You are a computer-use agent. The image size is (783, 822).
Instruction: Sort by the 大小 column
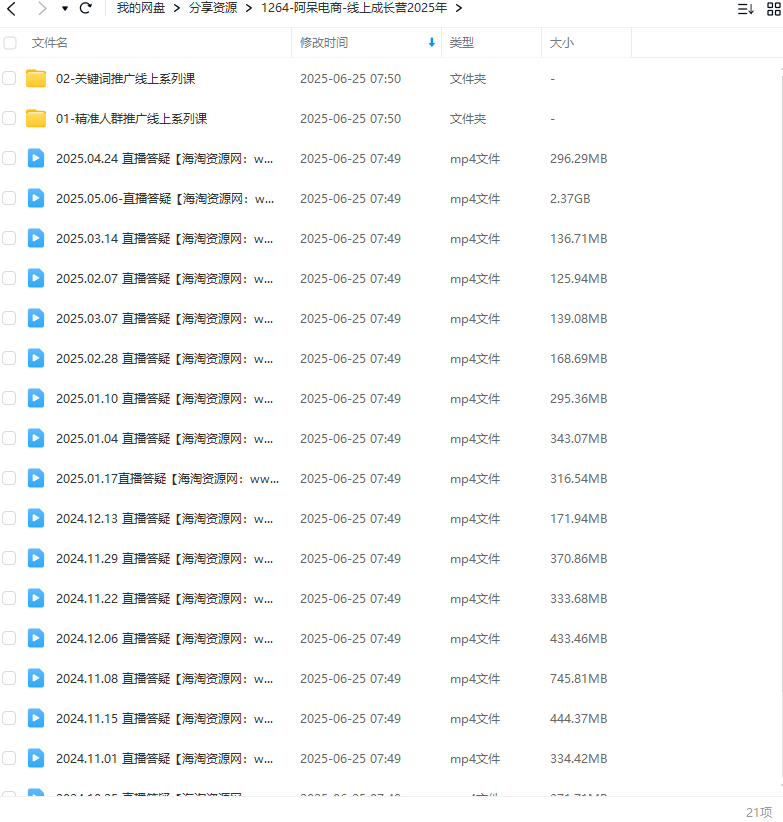(x=562, y=43)
